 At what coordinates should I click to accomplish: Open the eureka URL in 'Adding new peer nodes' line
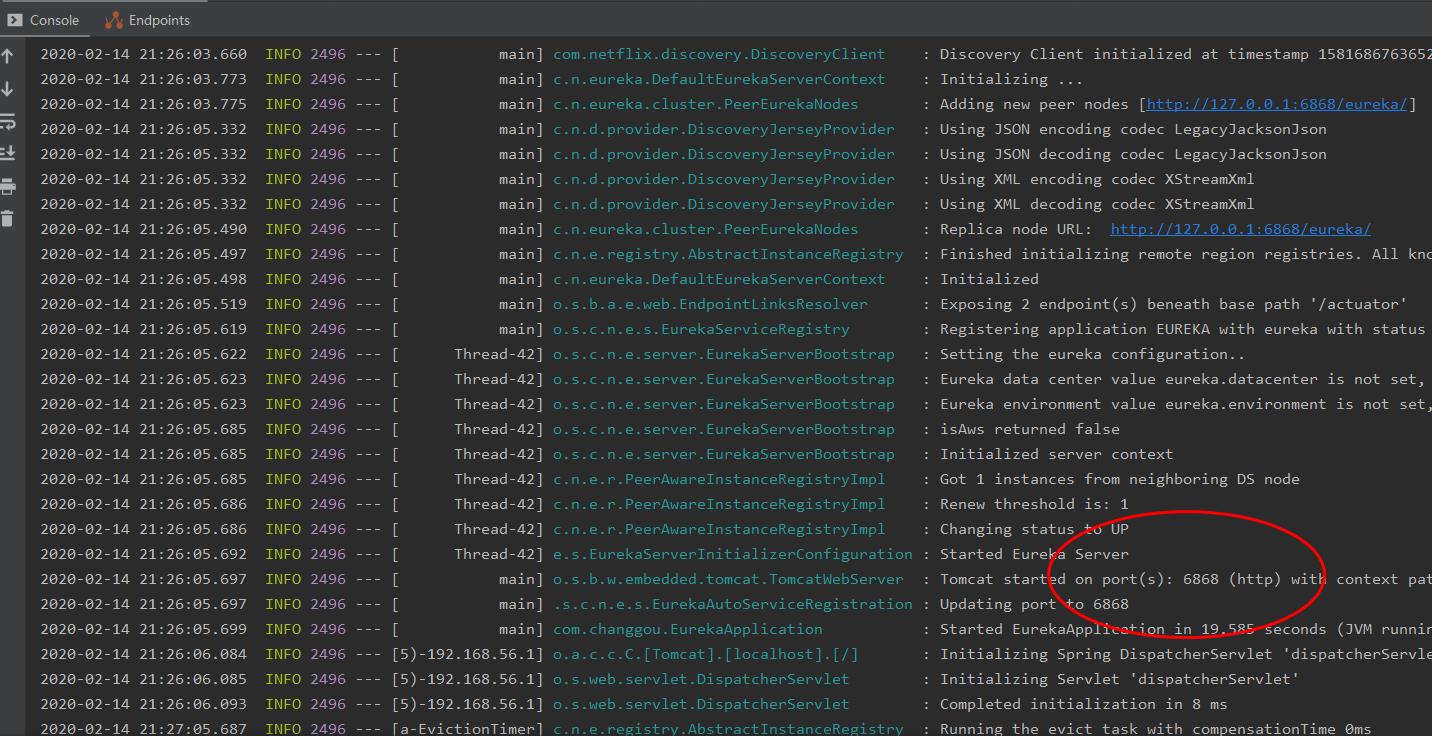[1277, 104]
